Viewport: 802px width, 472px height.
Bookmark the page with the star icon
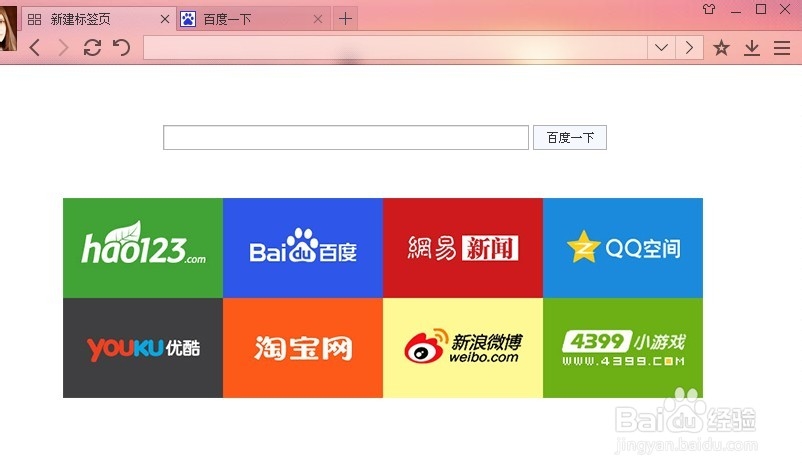pyautogui.click(x=721, y=48)
